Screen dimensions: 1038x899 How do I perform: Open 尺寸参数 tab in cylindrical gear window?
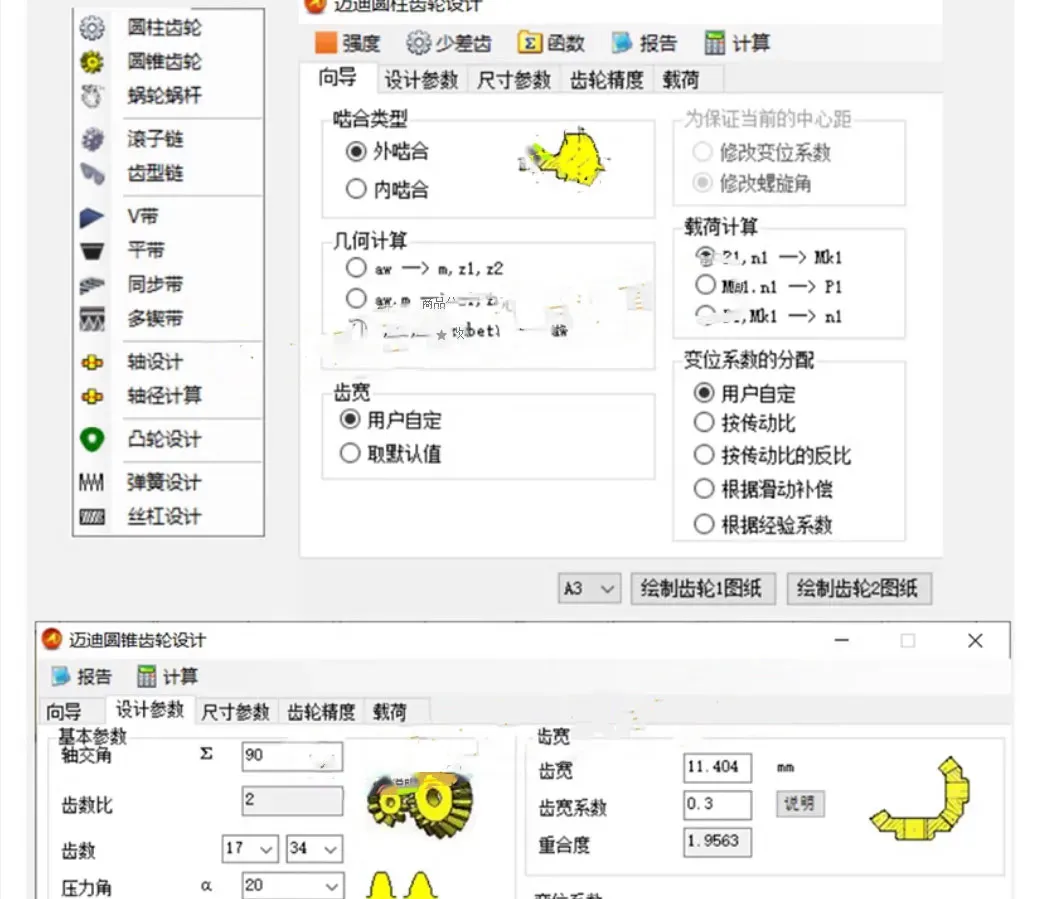[x=514, y=80]
